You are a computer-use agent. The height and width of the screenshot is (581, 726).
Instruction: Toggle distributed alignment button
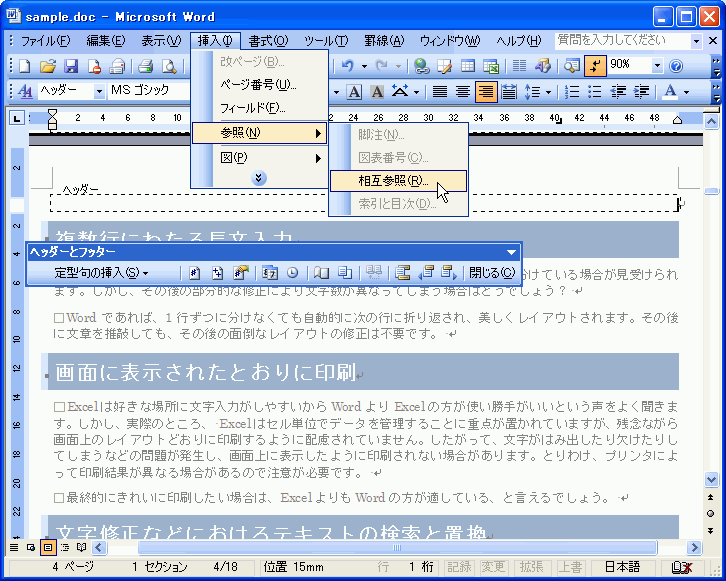click(509, 92)
